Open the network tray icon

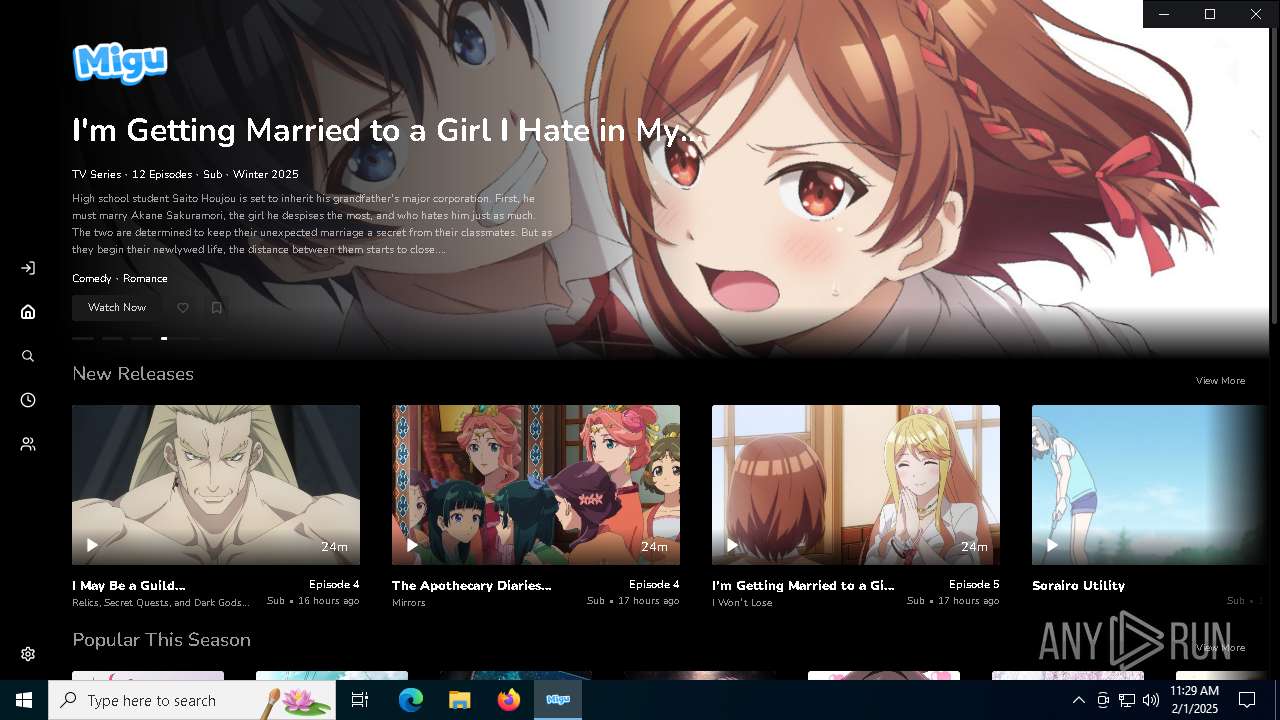(1127, 700)
